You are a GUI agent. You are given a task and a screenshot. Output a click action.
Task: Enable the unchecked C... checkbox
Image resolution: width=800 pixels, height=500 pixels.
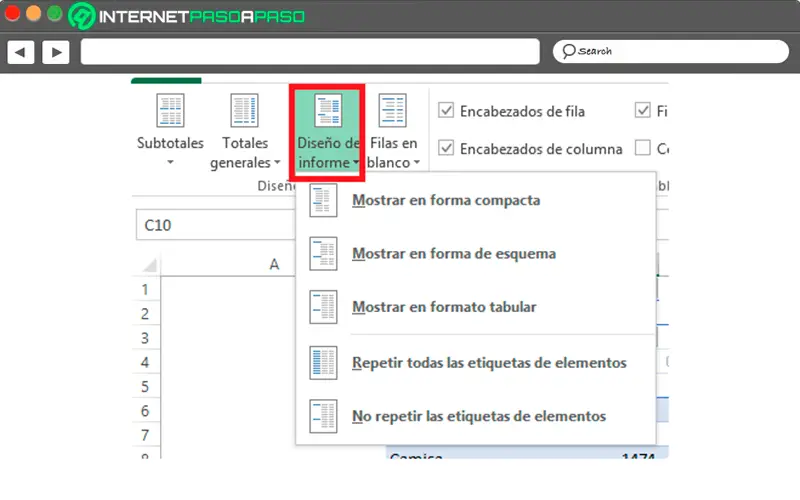(642, 148)
